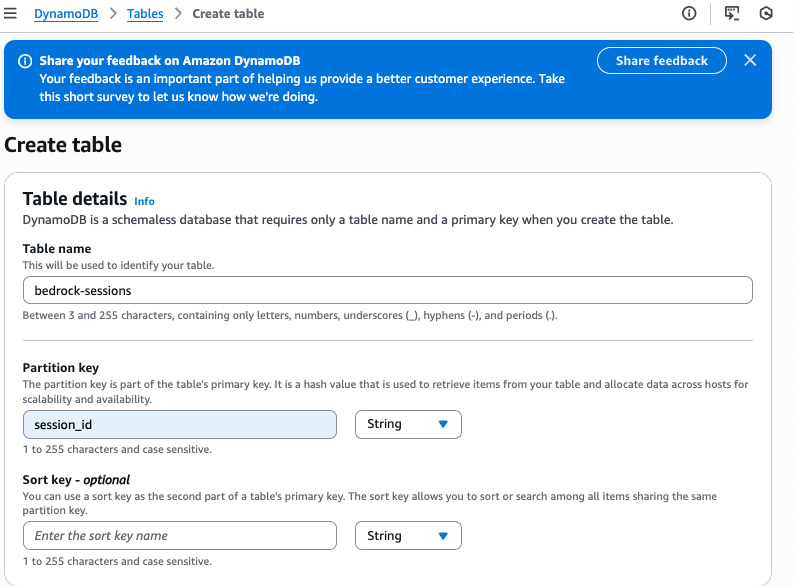This screenshot has width=794, height=586.
Task: Open the Partition key type String dropdown
Action: (x=408, y=424)
